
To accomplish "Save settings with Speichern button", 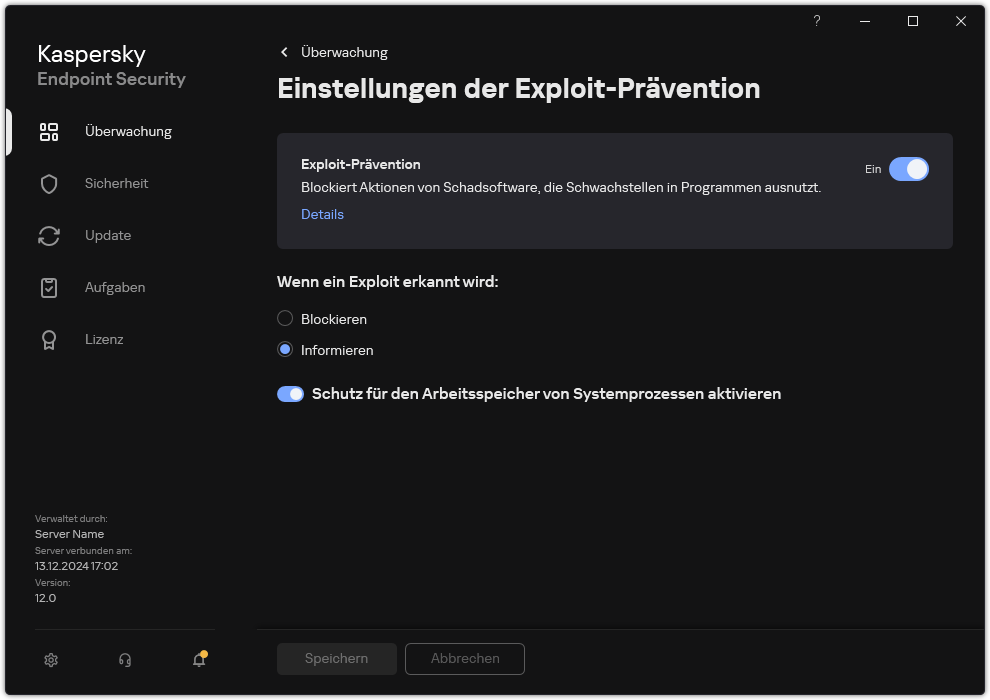I will pos(336,658).
